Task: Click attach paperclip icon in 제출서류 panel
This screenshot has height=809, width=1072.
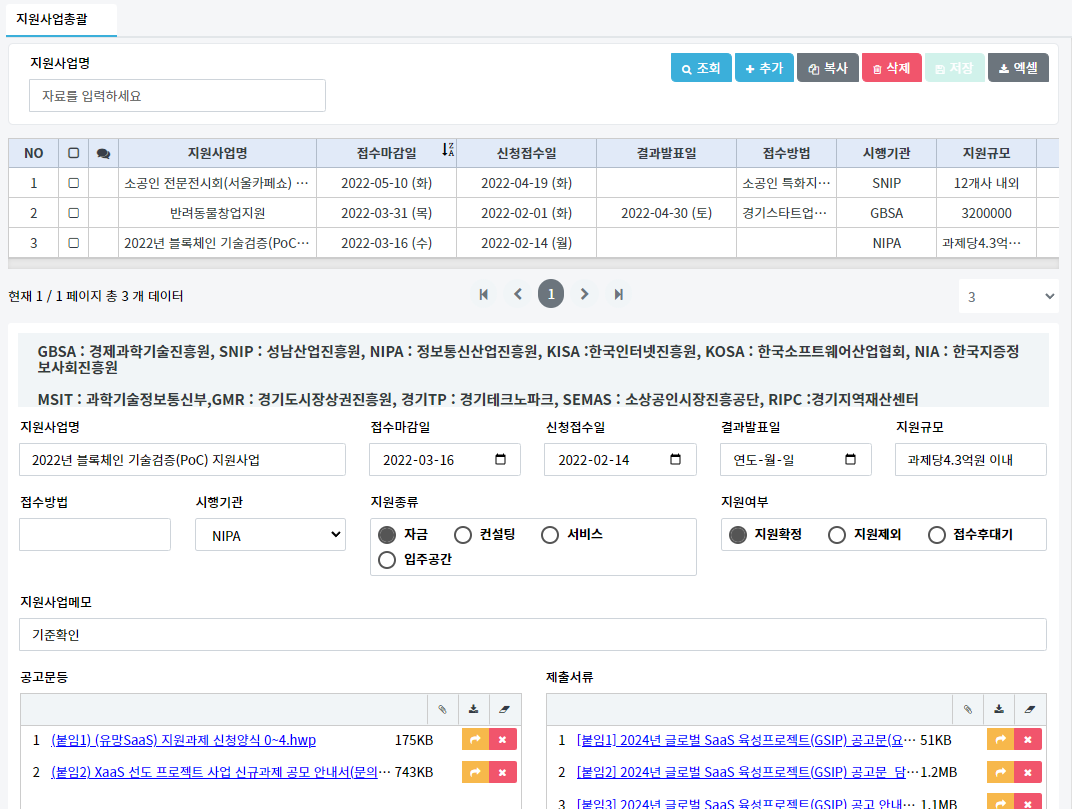Action: 968,710
